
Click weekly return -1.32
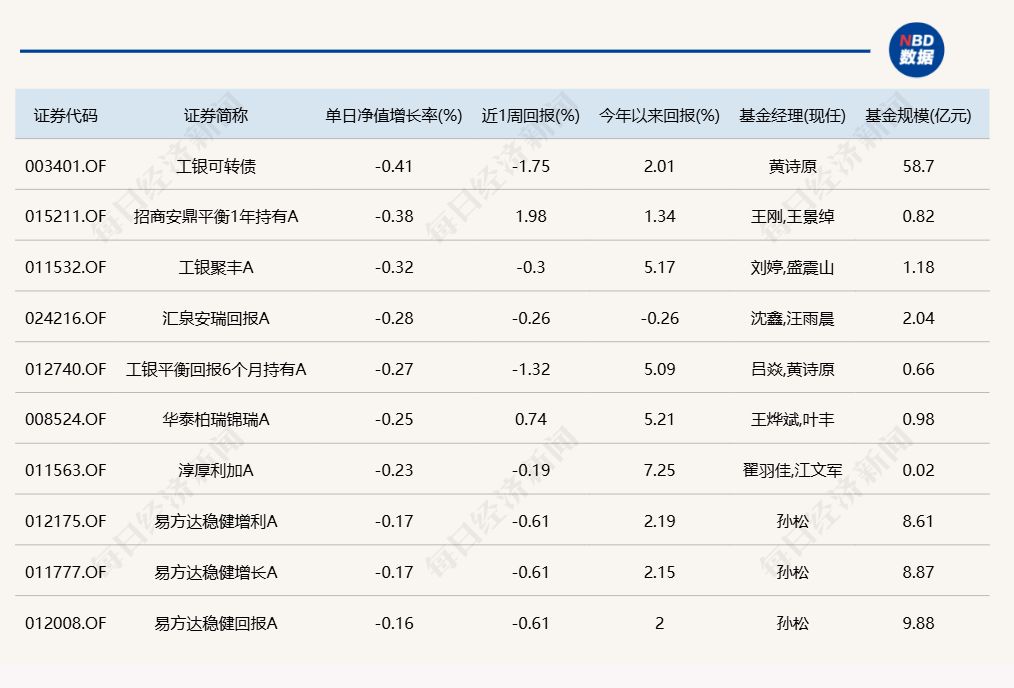pos(531,369)
